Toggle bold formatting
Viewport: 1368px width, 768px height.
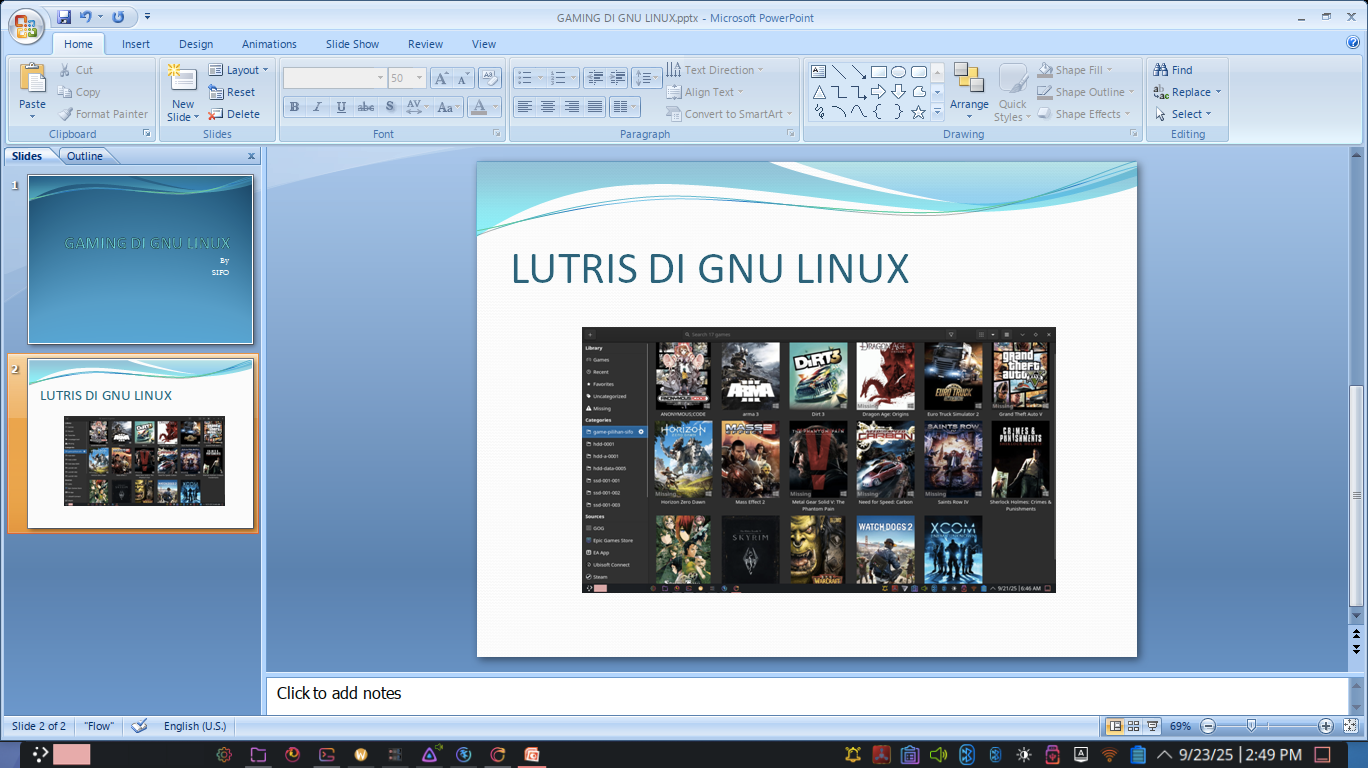(294, 107)
